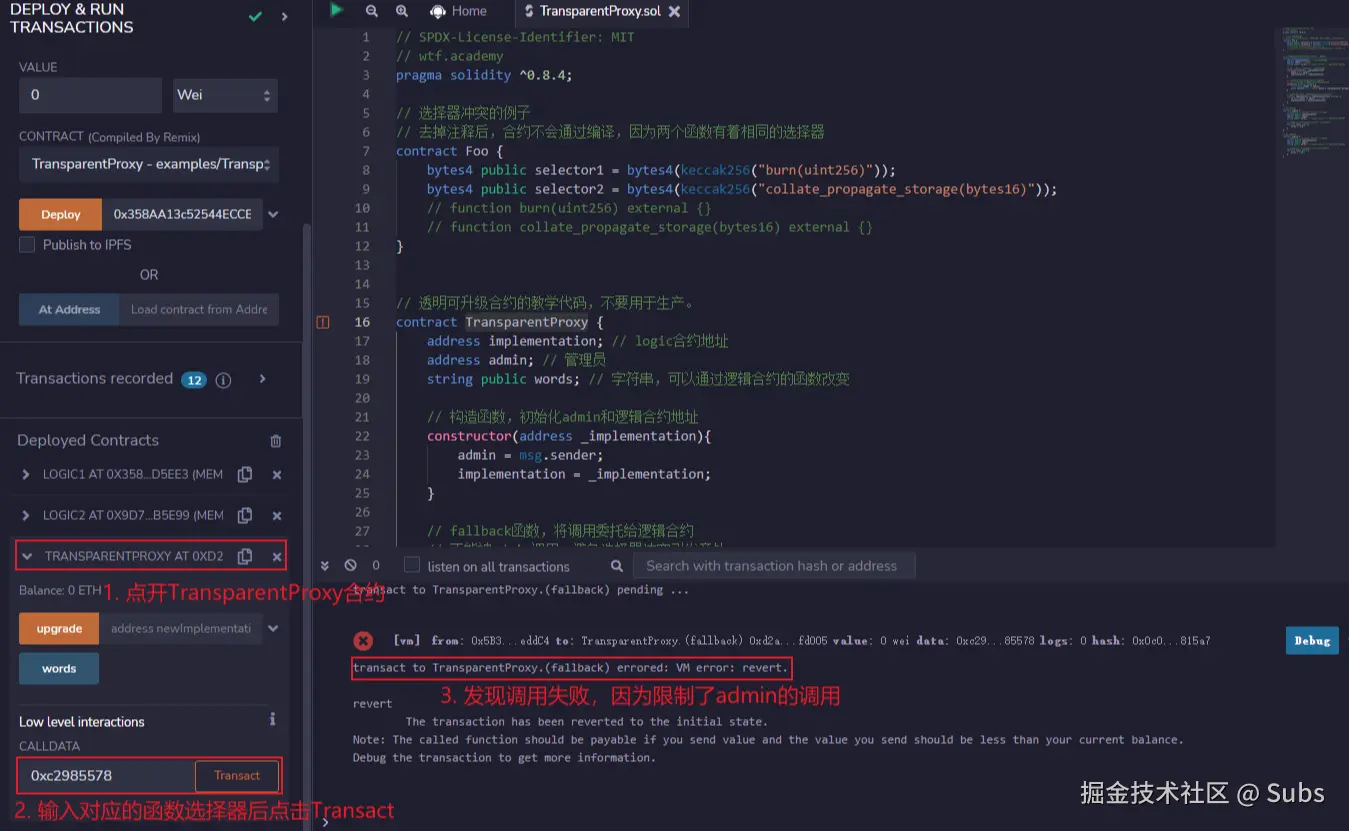Collapse the terminal with the double chevron
Viewport: 1349px width, 831px height.
point(324,565)
